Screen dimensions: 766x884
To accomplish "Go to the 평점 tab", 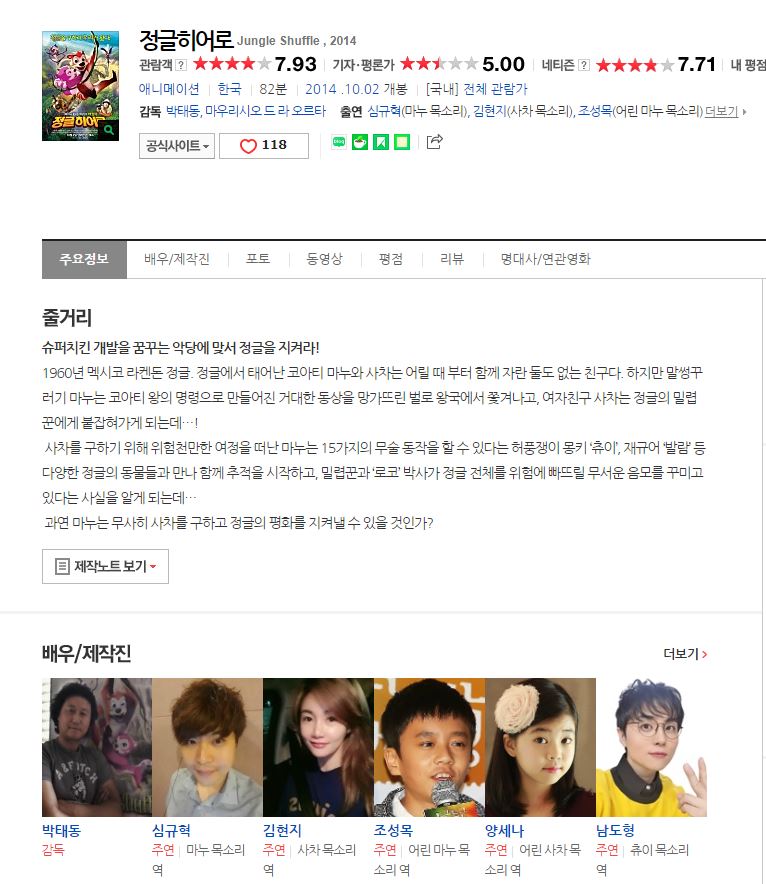I will (391, 259).
